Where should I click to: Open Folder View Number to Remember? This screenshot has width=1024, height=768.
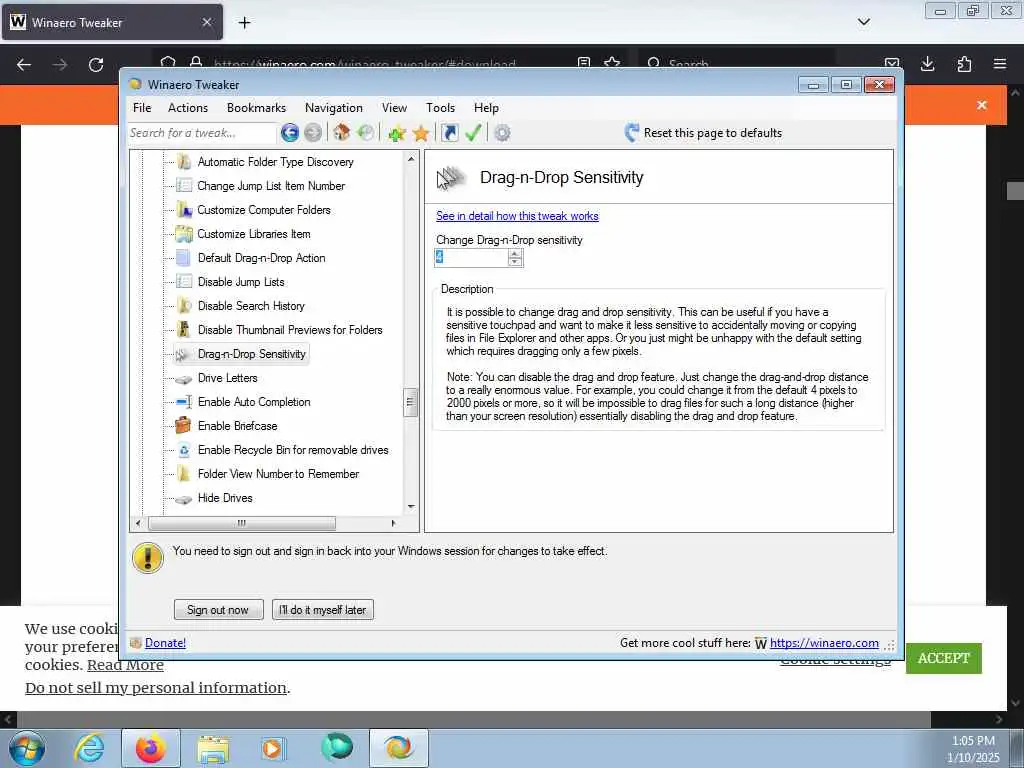(x=278, y=474)
